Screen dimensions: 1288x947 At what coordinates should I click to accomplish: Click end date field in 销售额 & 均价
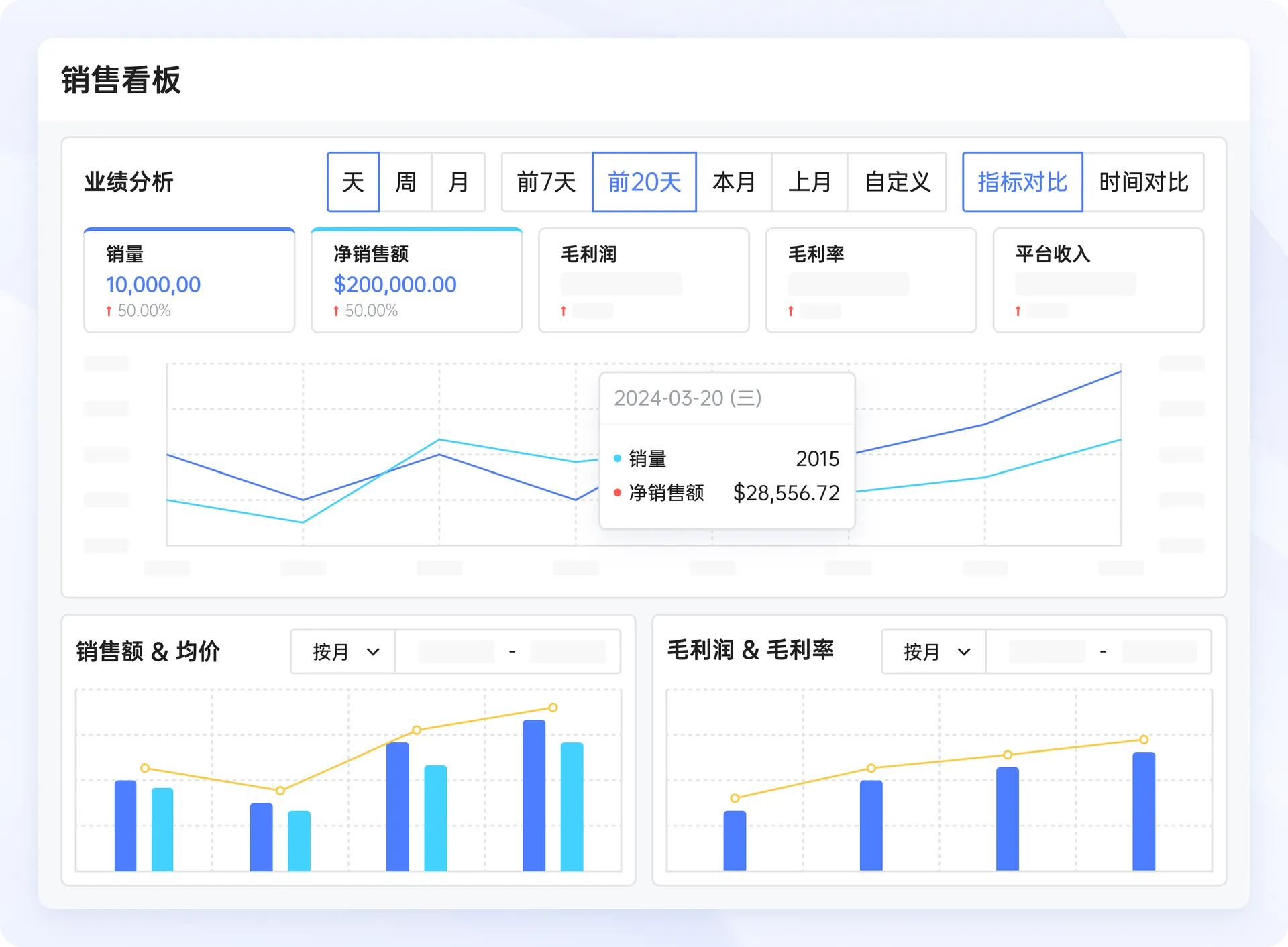568,651
